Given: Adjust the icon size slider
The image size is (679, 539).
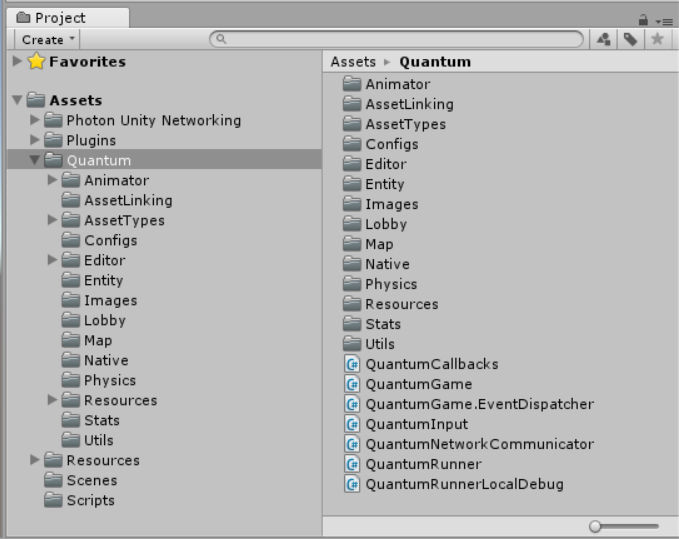Looking at the screenshot, I should [596, 526].
